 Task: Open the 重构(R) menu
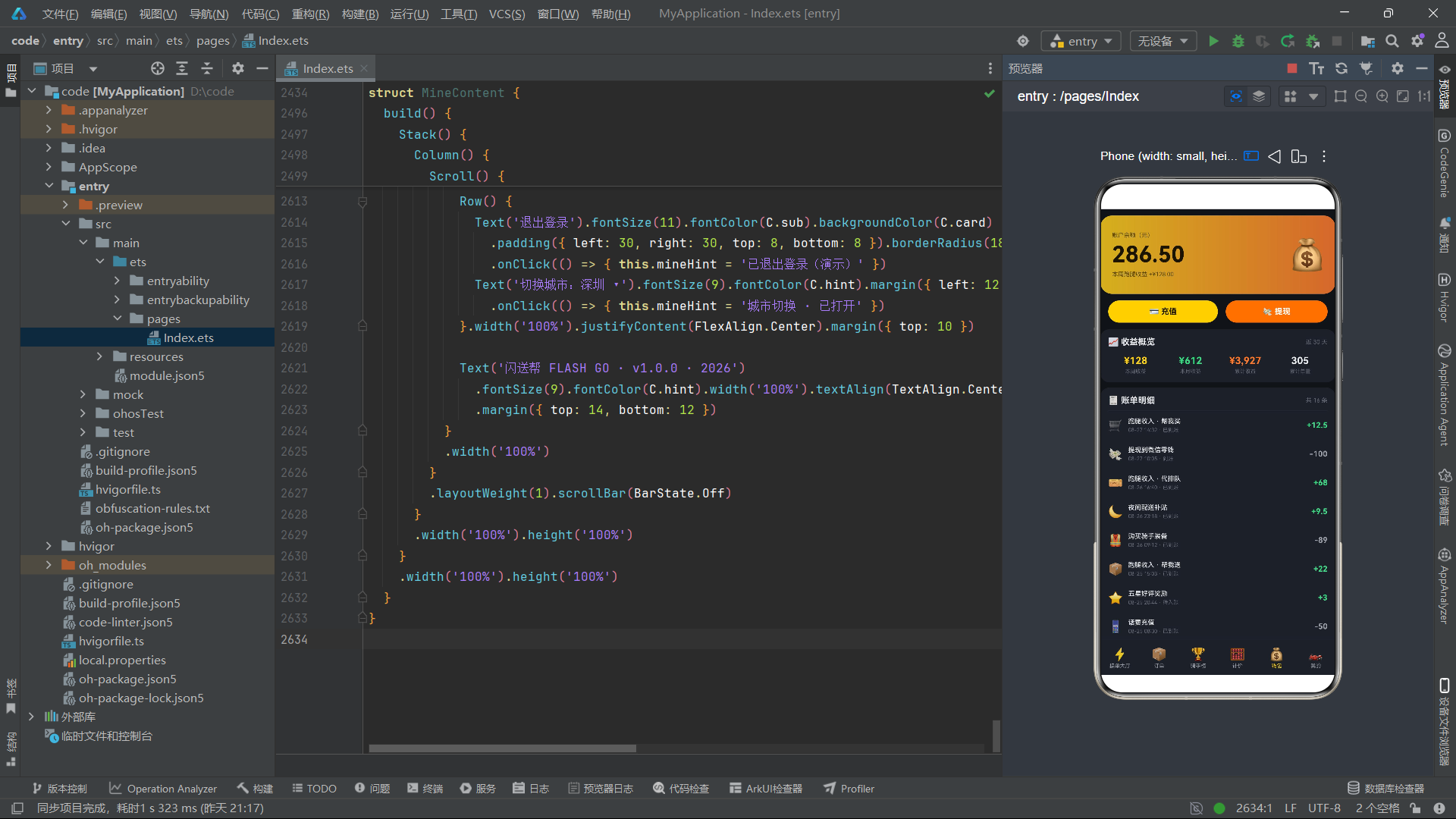click(310, 14)
